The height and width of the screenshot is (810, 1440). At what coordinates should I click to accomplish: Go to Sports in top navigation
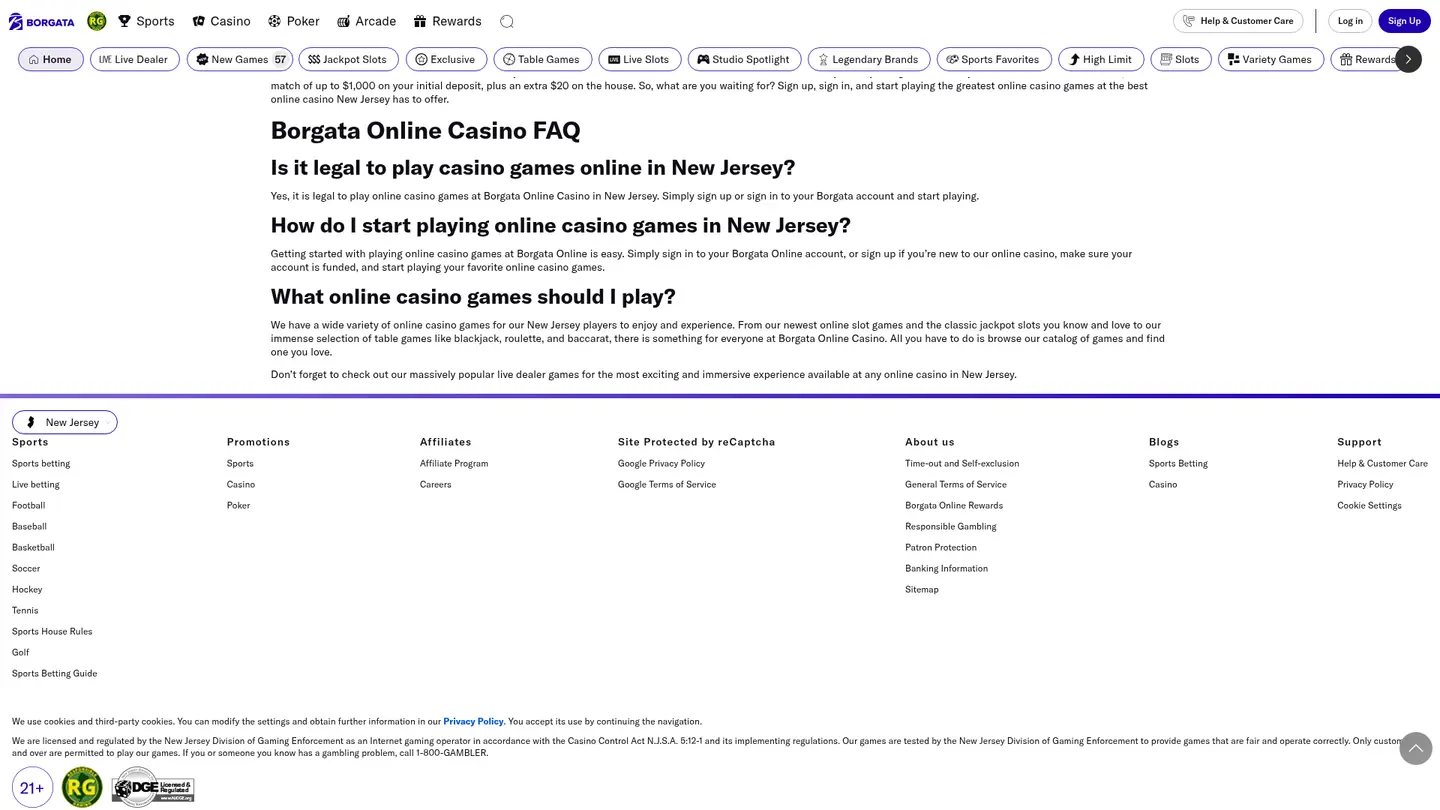(146, 21)
